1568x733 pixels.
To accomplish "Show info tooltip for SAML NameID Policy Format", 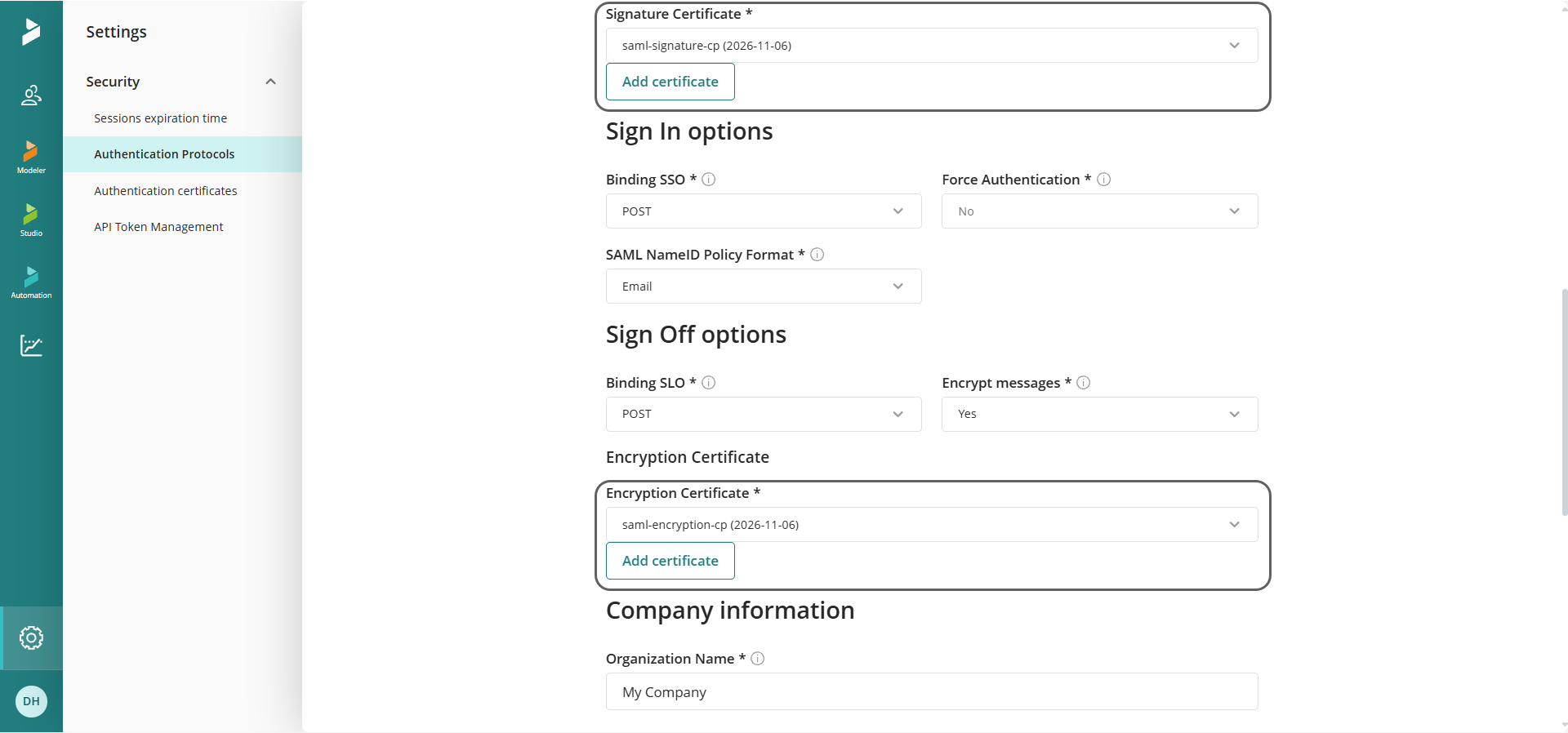I will (817, 255).
